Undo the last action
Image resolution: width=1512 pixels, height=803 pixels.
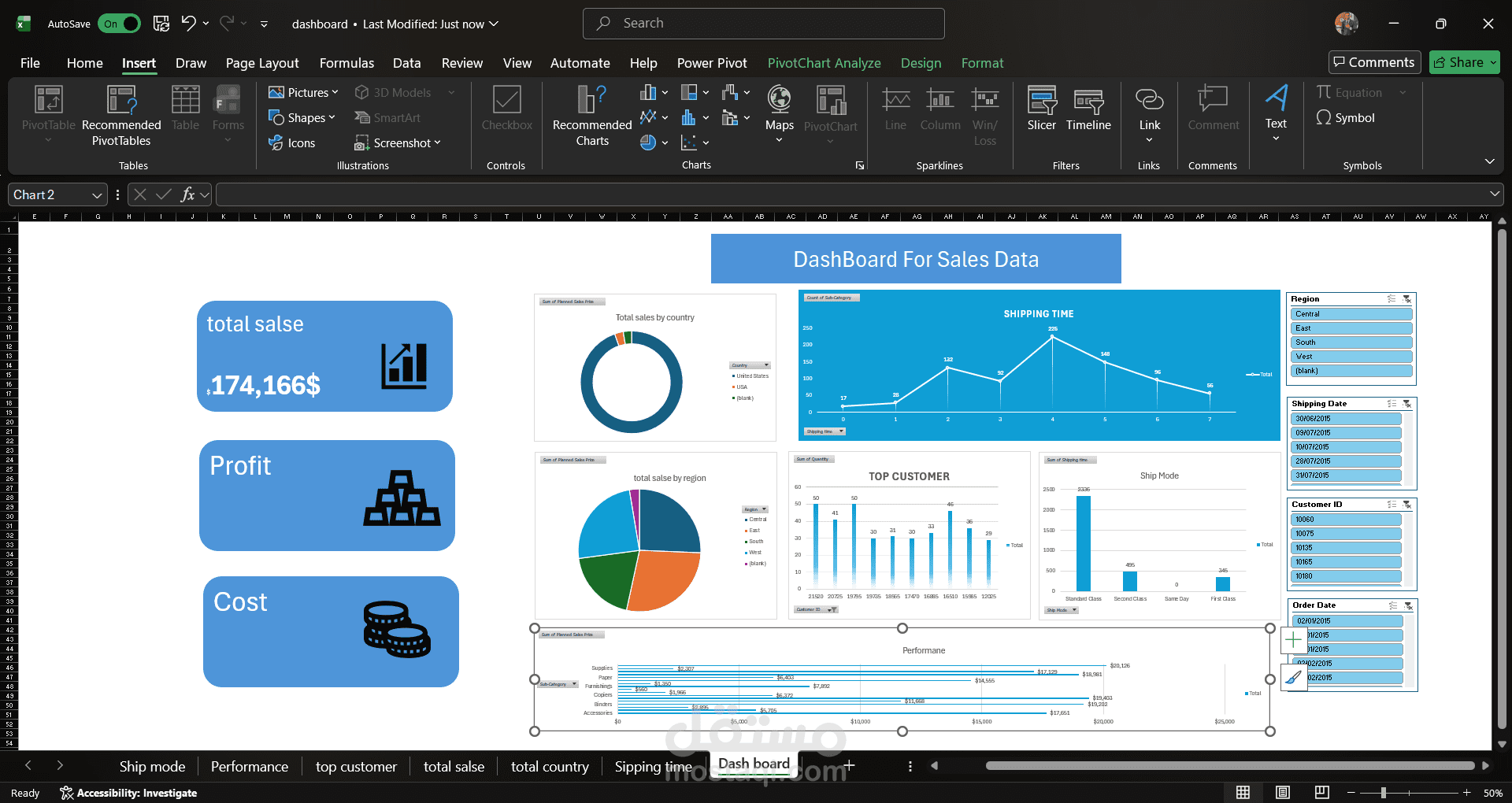tap(188, 24)
